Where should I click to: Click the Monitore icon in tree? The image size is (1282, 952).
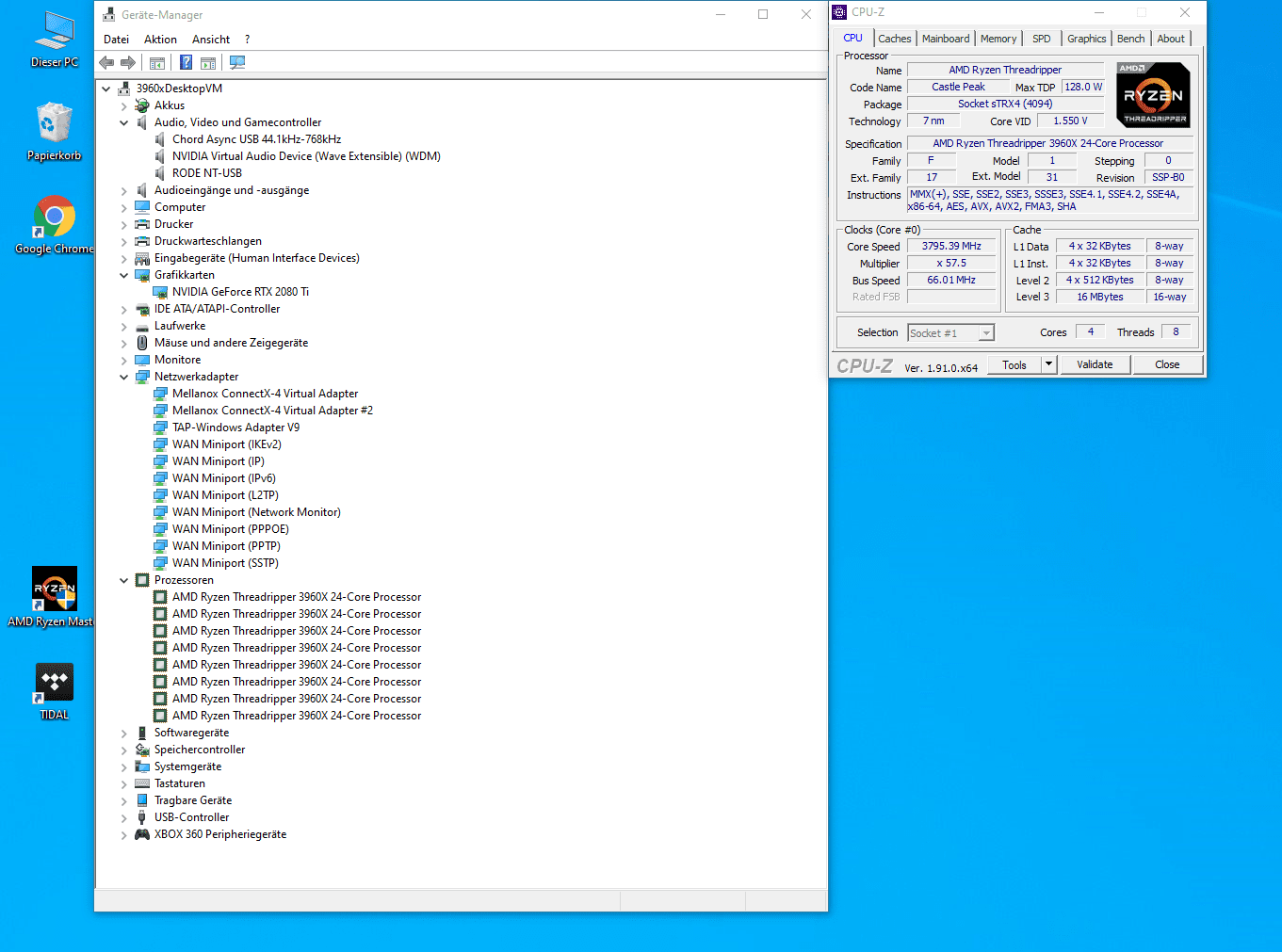tap(142, 360)
